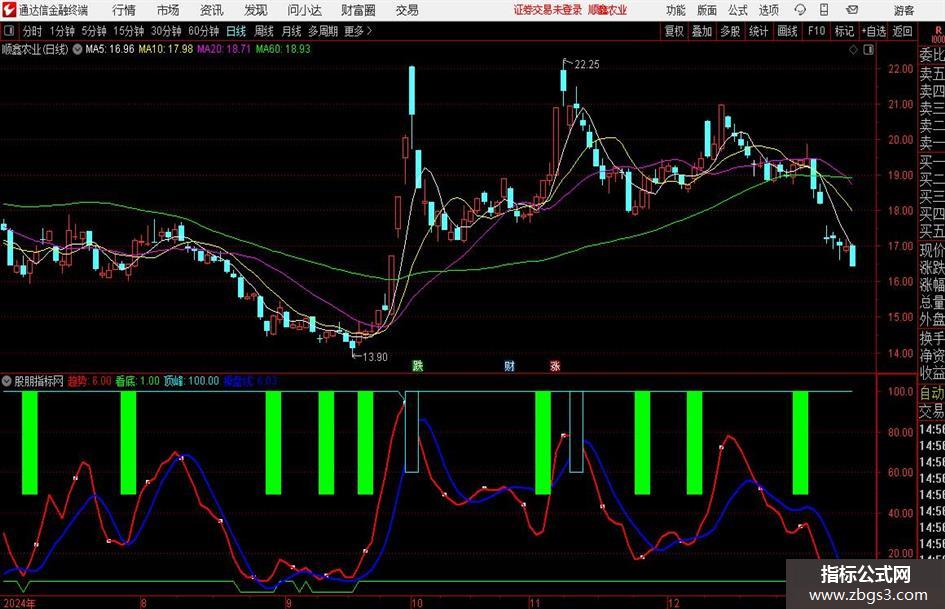Open the 交易 menu
This screenshot has width=945, height=609.
tap(407, 10)
